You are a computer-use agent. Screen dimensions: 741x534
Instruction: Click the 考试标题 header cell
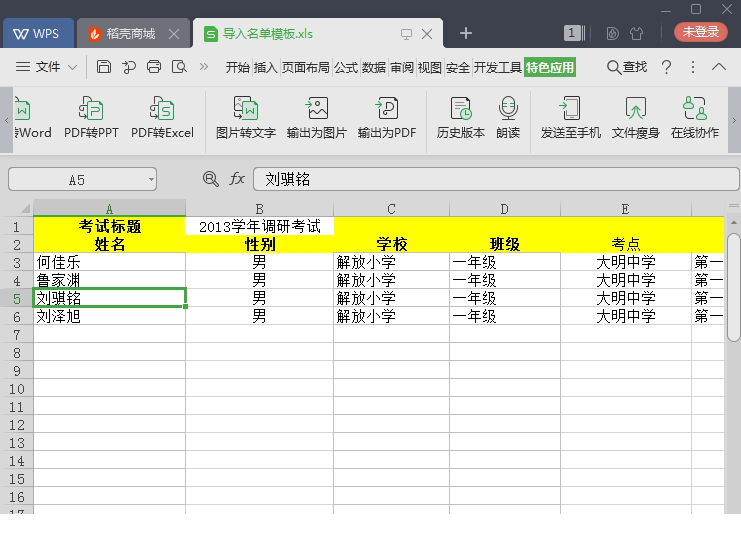coord(109,226)
